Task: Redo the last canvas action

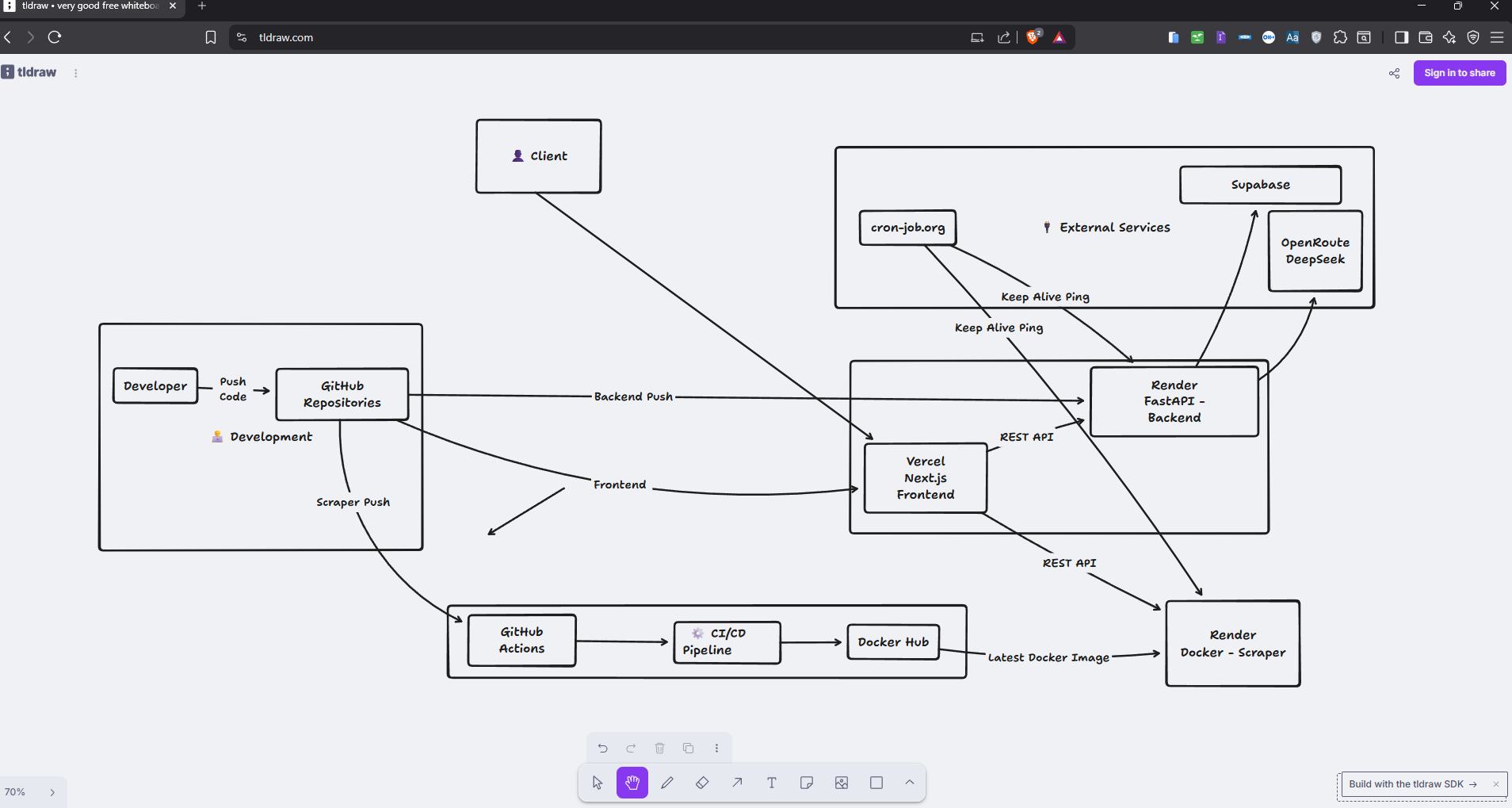Action: point(631,748)
